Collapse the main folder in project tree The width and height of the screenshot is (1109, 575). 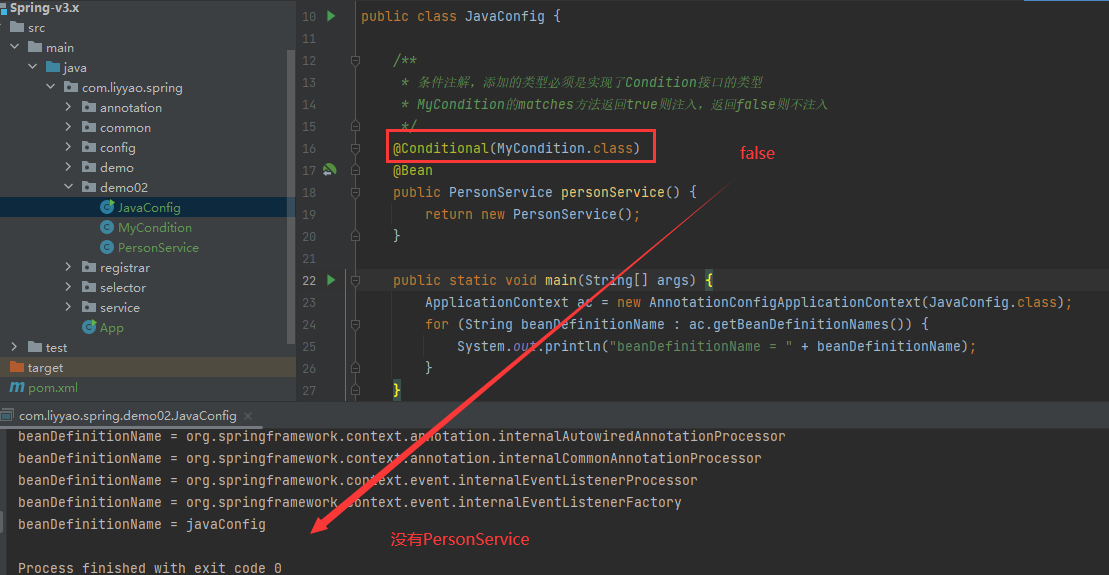(15, 47)
